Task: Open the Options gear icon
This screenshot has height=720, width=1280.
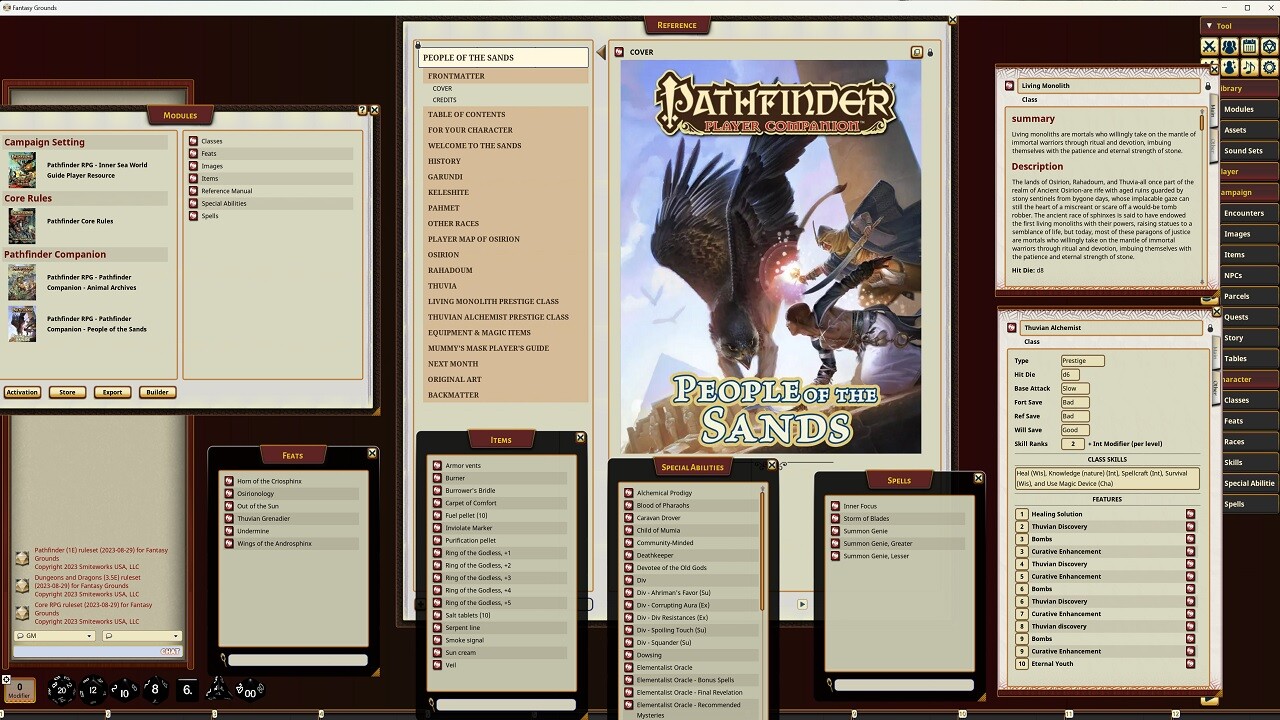Action: coord(1269,68)
